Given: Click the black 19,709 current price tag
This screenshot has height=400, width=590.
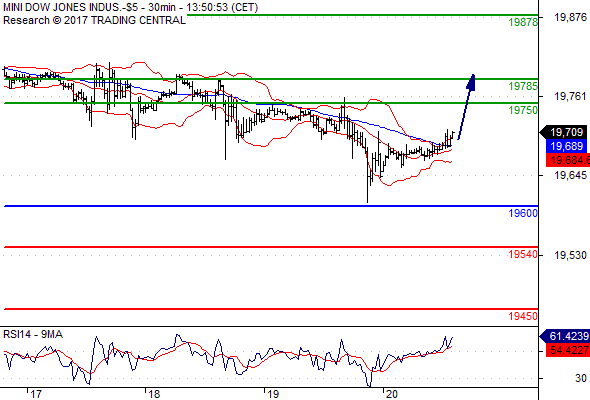Looking at the screenshot, I should pyautogui.click(x=563, y=132).
